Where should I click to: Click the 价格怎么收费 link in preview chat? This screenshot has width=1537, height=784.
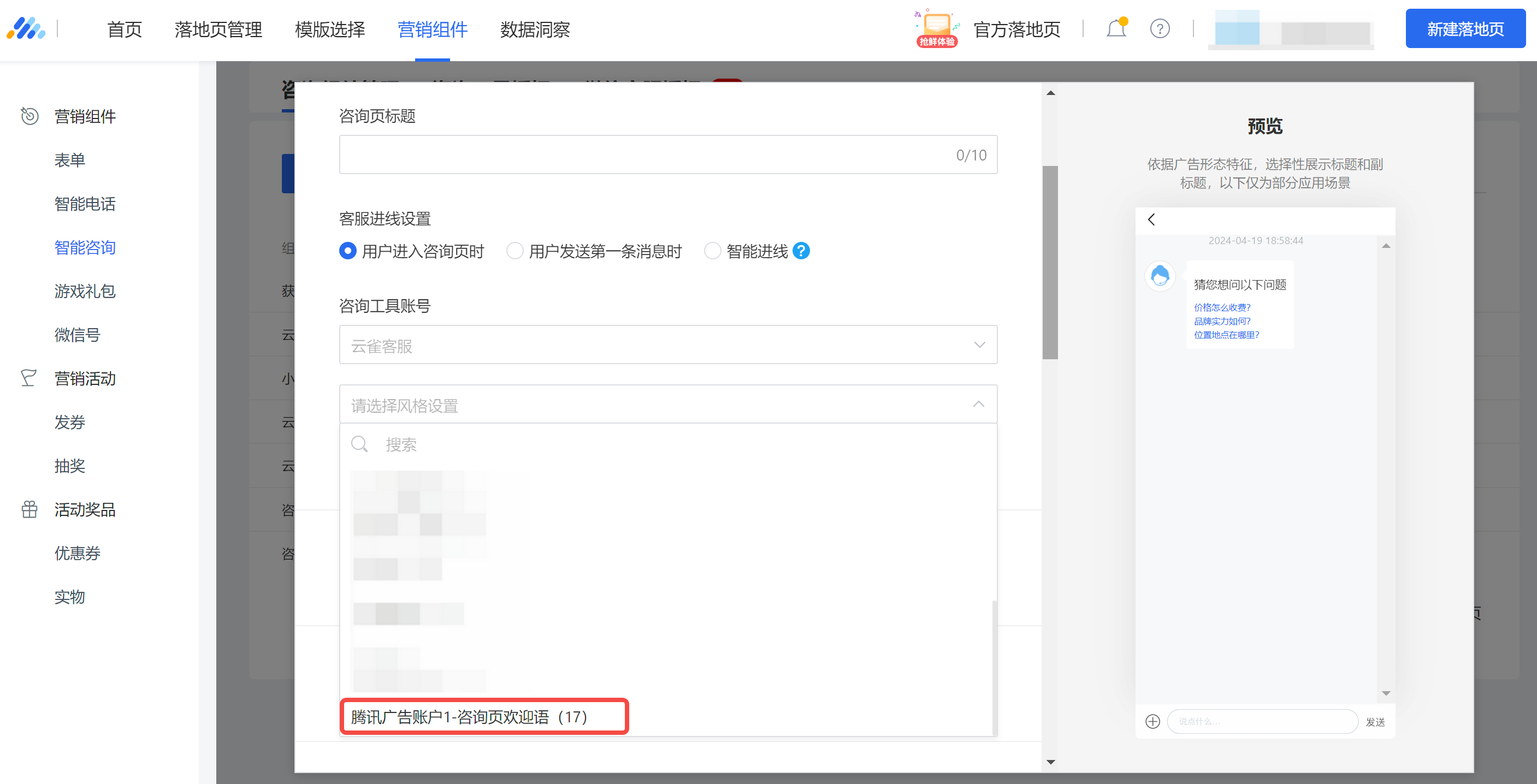[1221, 307]
